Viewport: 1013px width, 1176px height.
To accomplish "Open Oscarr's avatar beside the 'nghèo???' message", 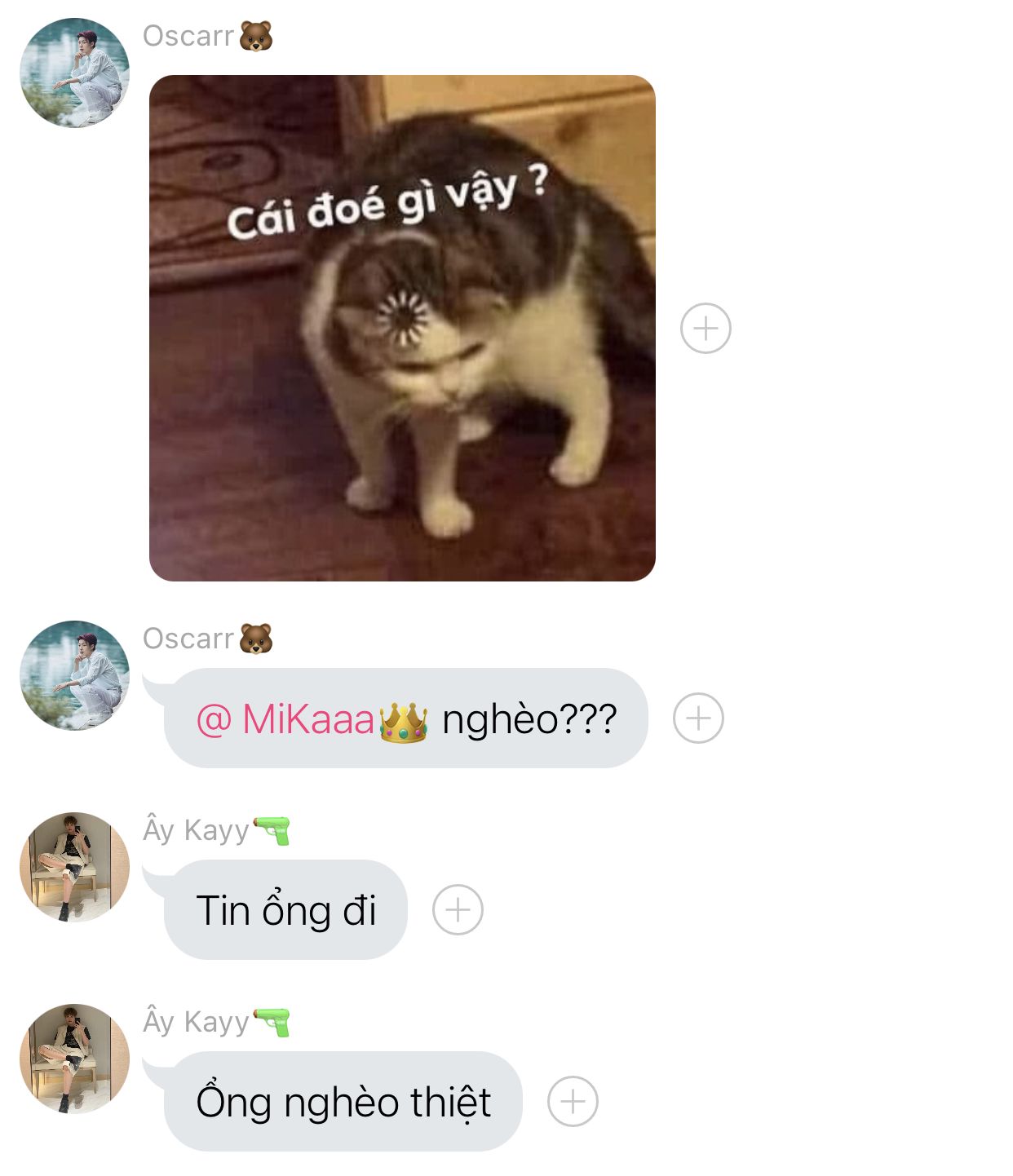I will 74,675.
